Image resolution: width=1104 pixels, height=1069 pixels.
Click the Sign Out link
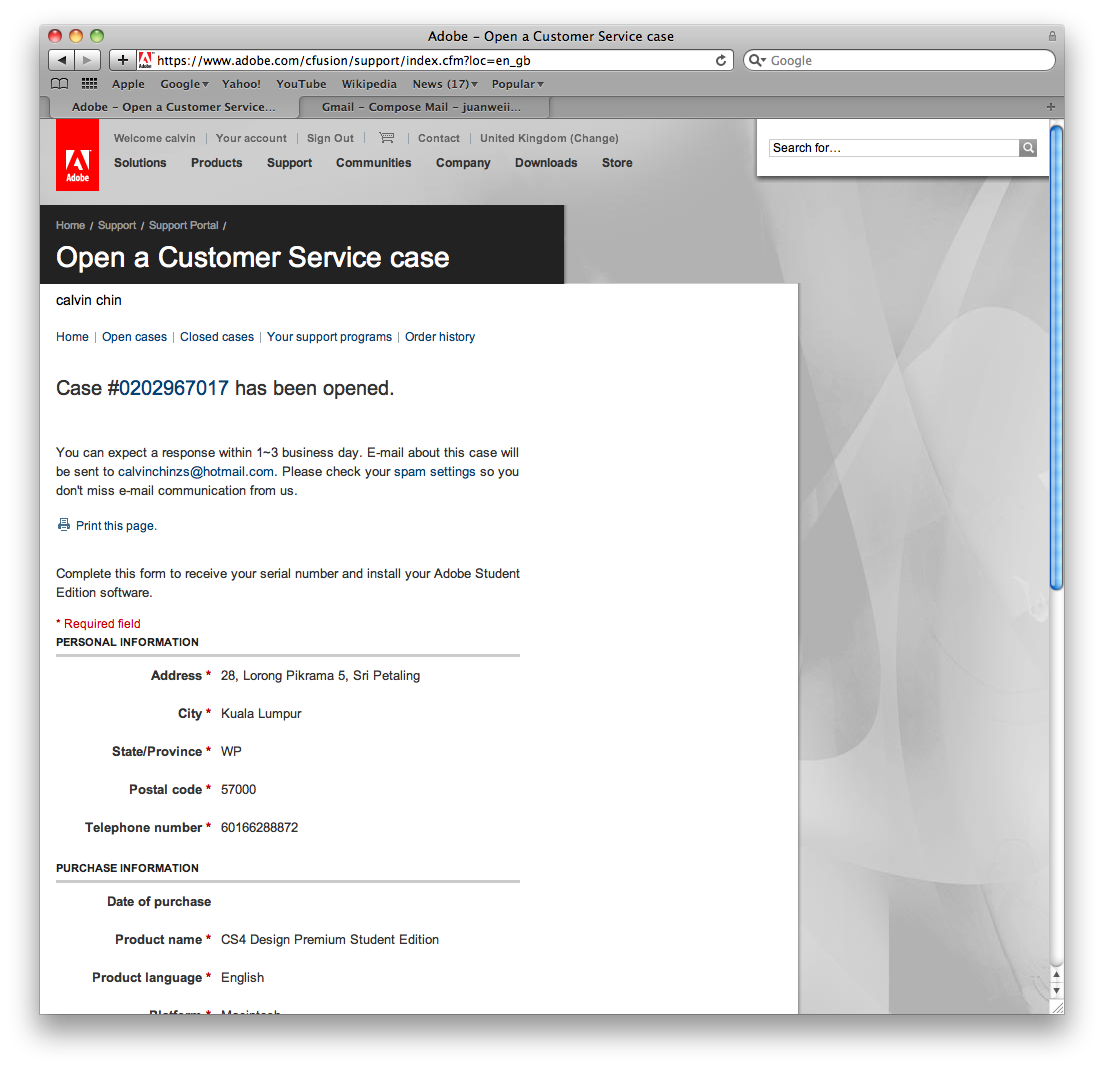point(330,138)
